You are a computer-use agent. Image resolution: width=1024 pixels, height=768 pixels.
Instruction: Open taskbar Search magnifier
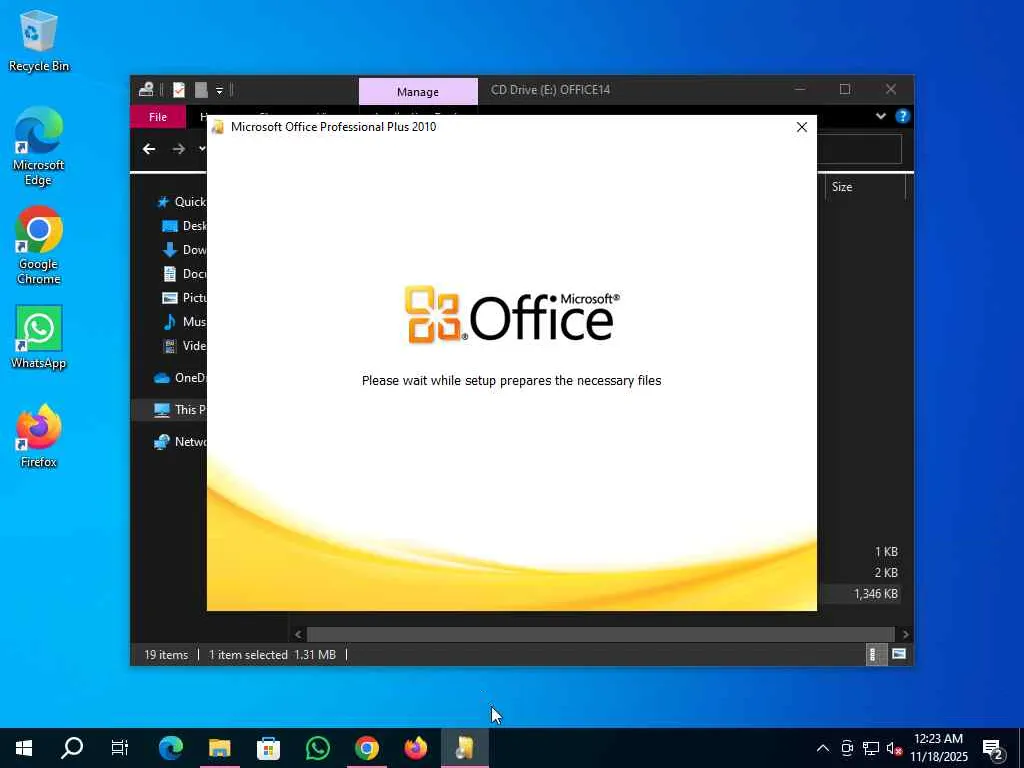72,748
